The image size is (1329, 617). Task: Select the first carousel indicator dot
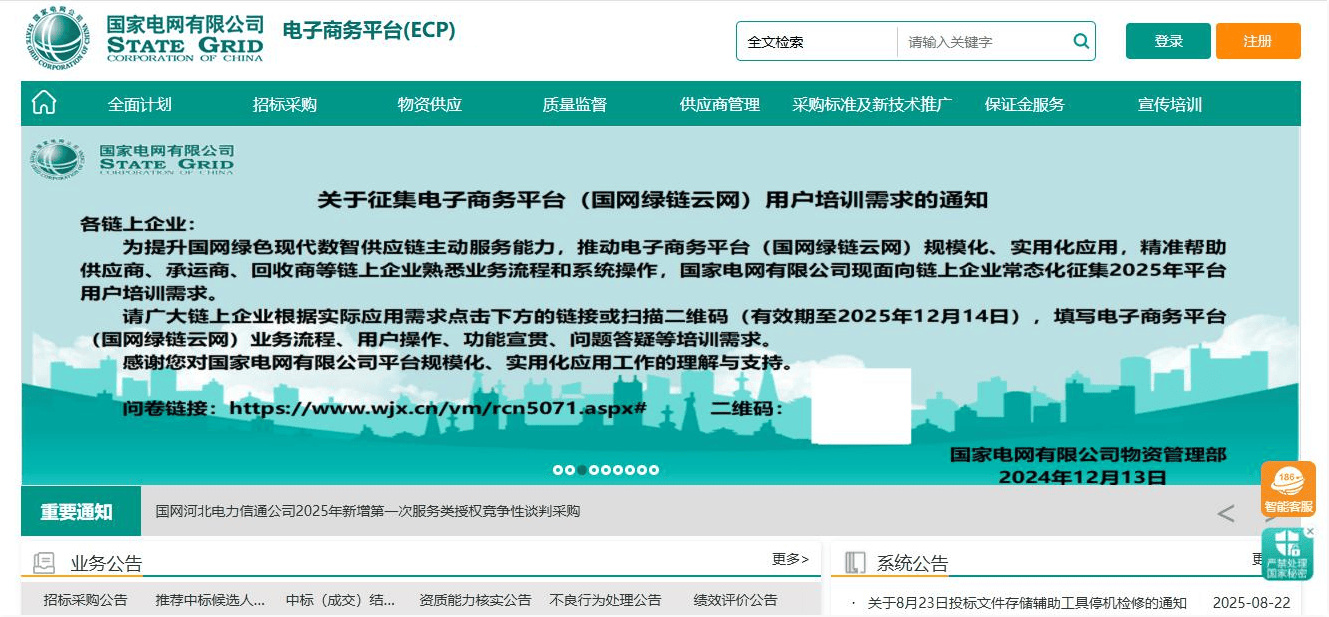(558, 470)
